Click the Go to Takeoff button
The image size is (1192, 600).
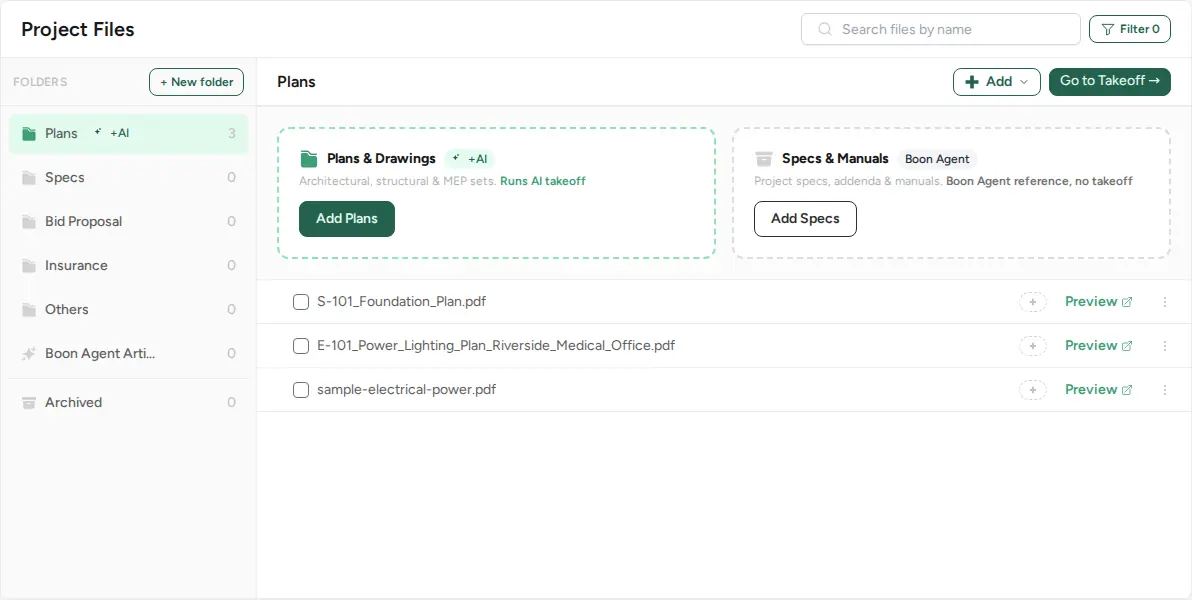1110,81
